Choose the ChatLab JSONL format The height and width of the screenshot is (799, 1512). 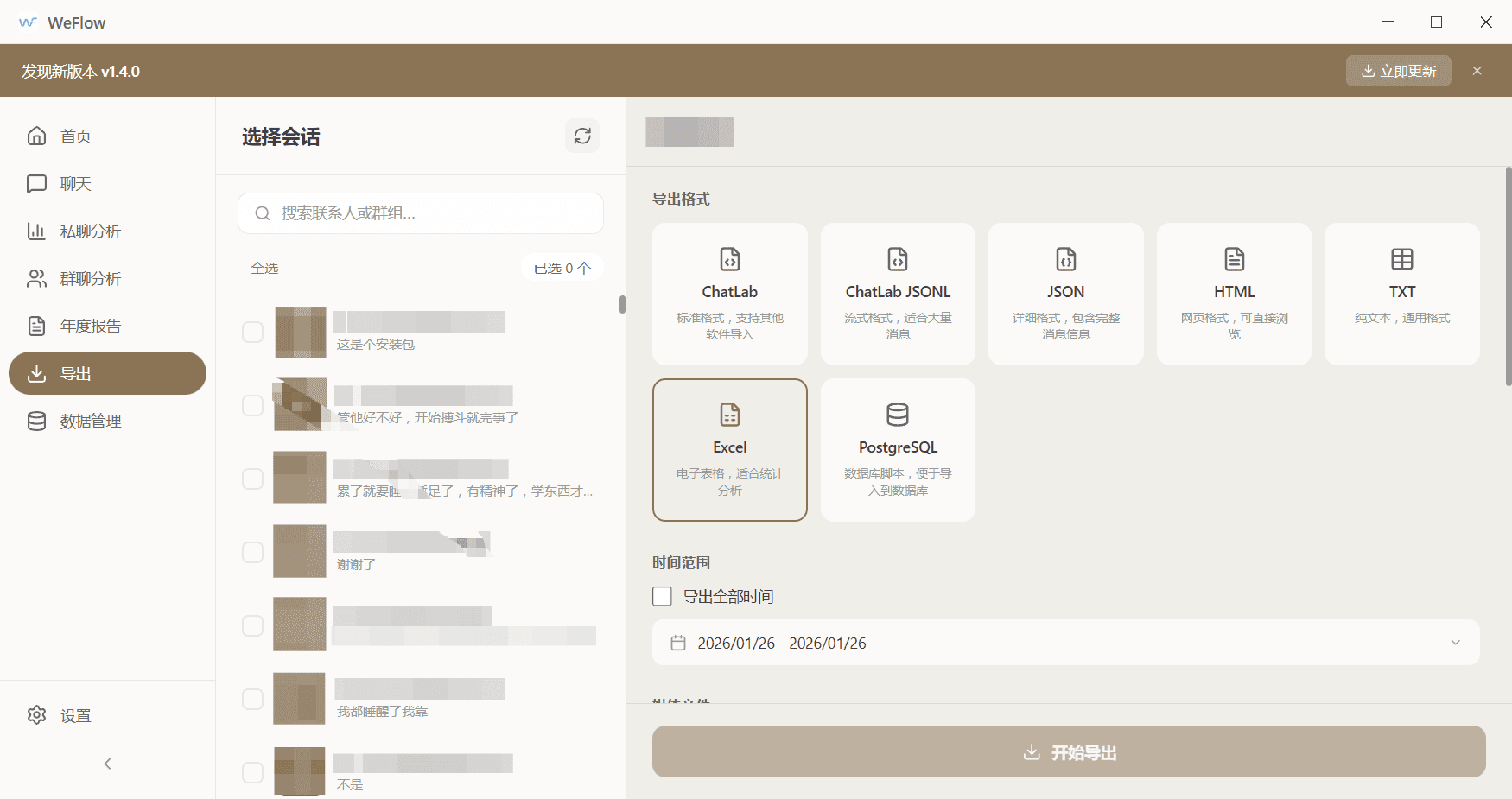click(898, 294)
